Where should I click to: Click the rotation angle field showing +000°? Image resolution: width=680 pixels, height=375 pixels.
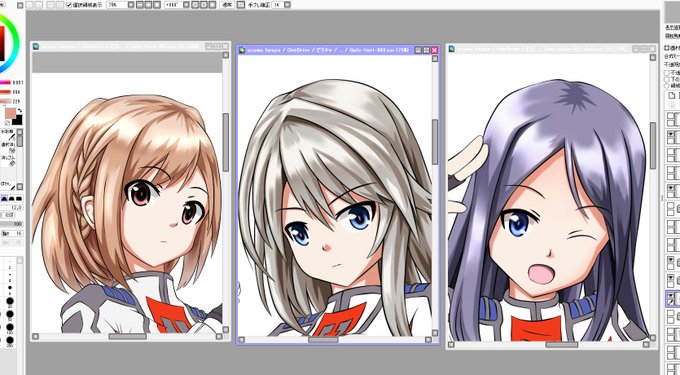[173, 5]
